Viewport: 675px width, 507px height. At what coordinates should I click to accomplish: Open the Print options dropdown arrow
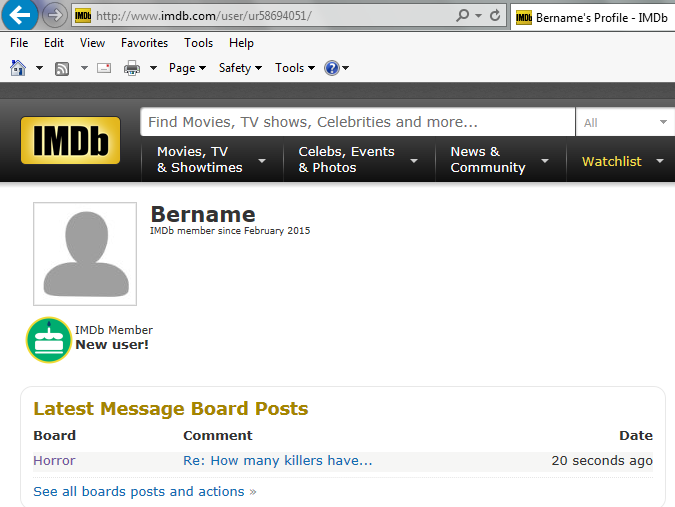153,68
